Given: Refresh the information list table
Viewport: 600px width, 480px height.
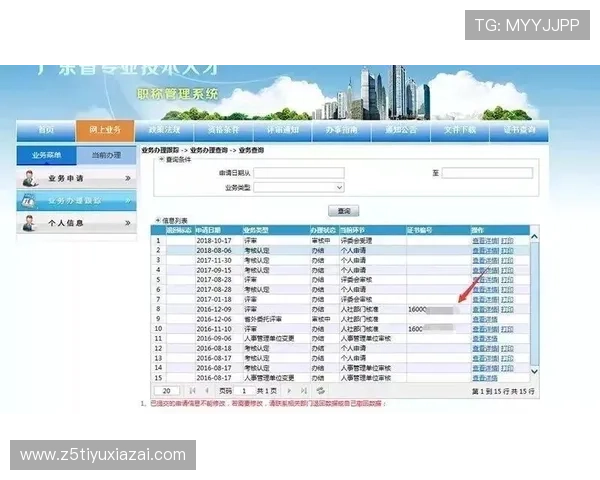Looking at the screenshot, I should [321, 391].
